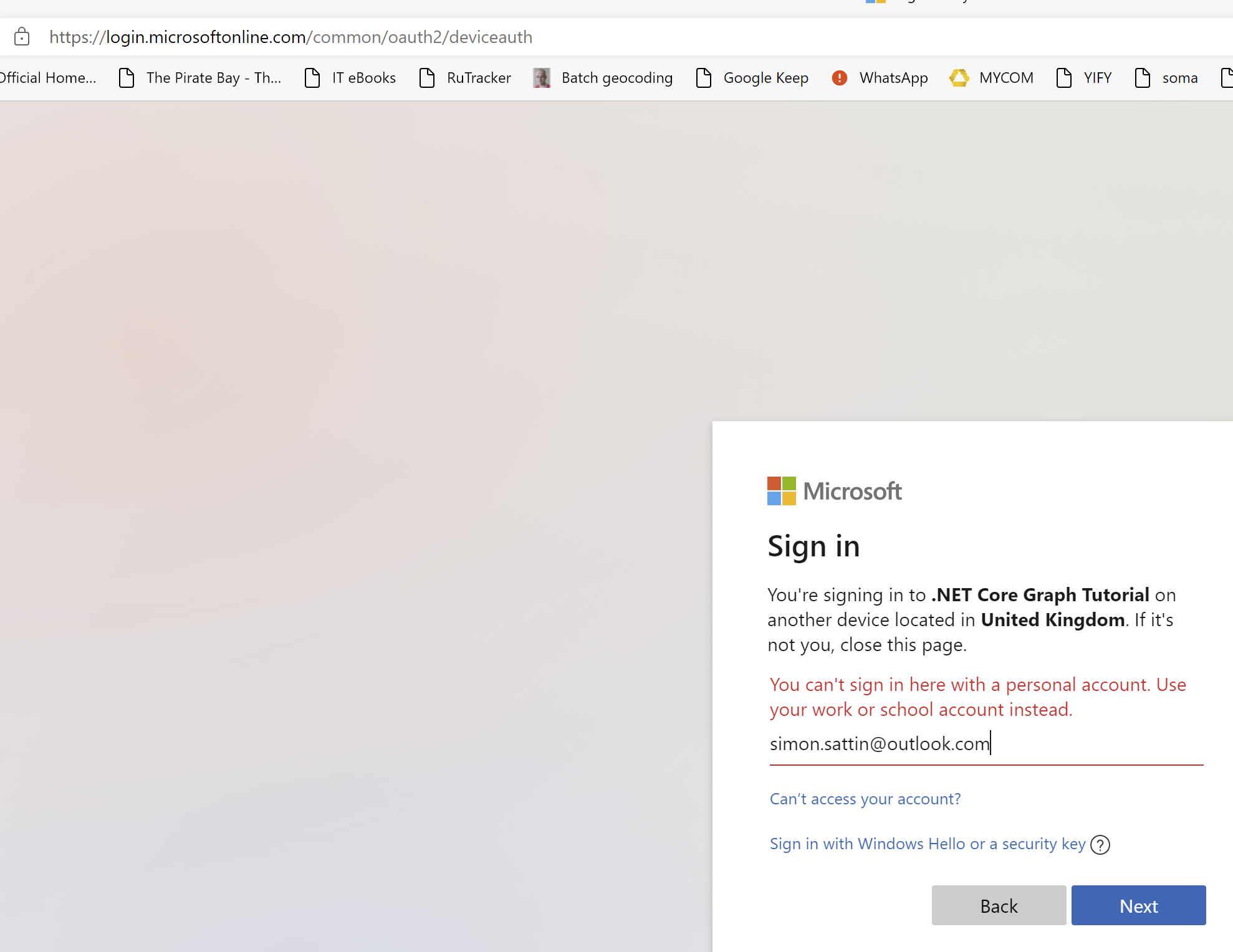Click the Next button
Viewport: 1233px width, 952px height.
[1138, 905]
